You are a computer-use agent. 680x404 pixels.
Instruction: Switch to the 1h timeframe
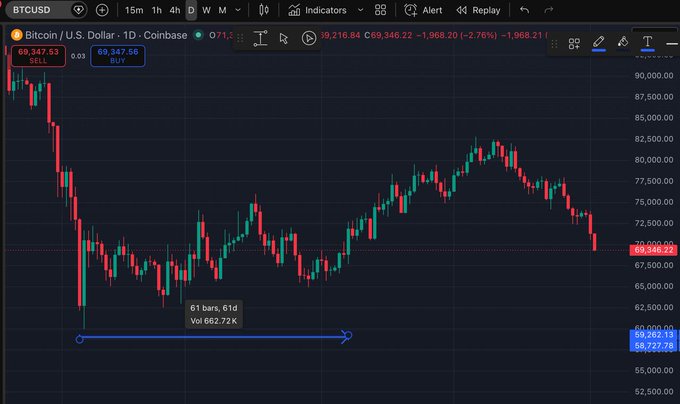pos(157,10)
